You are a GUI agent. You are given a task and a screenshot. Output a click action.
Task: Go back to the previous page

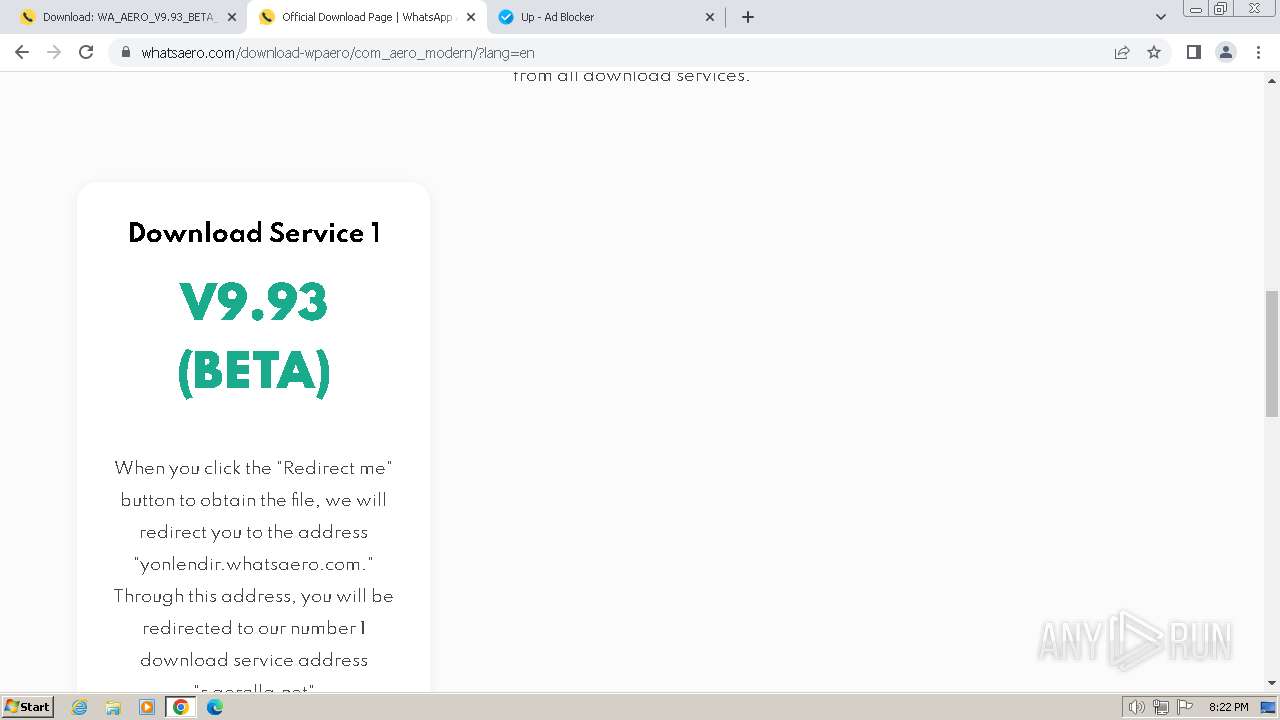point(22,52)
